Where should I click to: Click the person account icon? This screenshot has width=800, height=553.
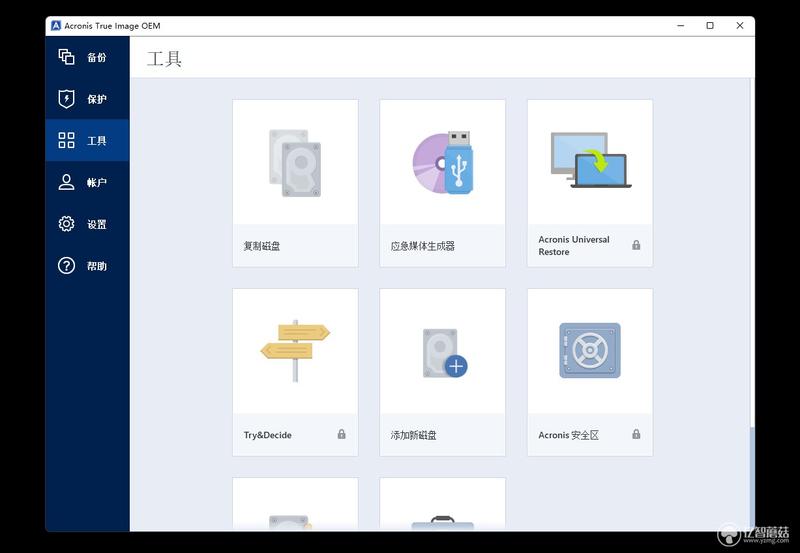66,182
